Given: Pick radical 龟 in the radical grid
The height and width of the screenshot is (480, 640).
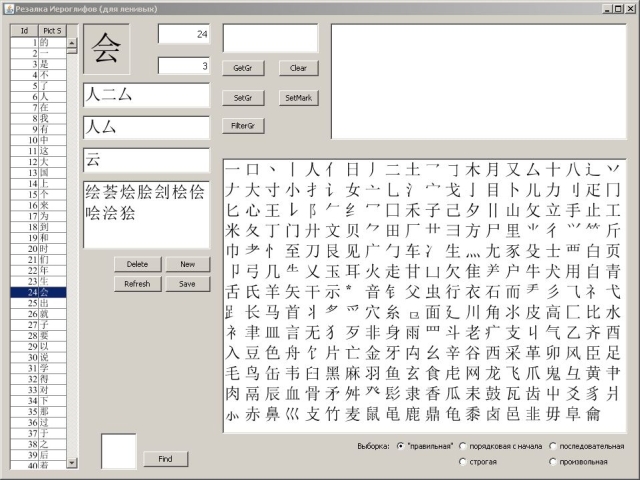Looking at the screenshot, I should click(x=453, y=414).
